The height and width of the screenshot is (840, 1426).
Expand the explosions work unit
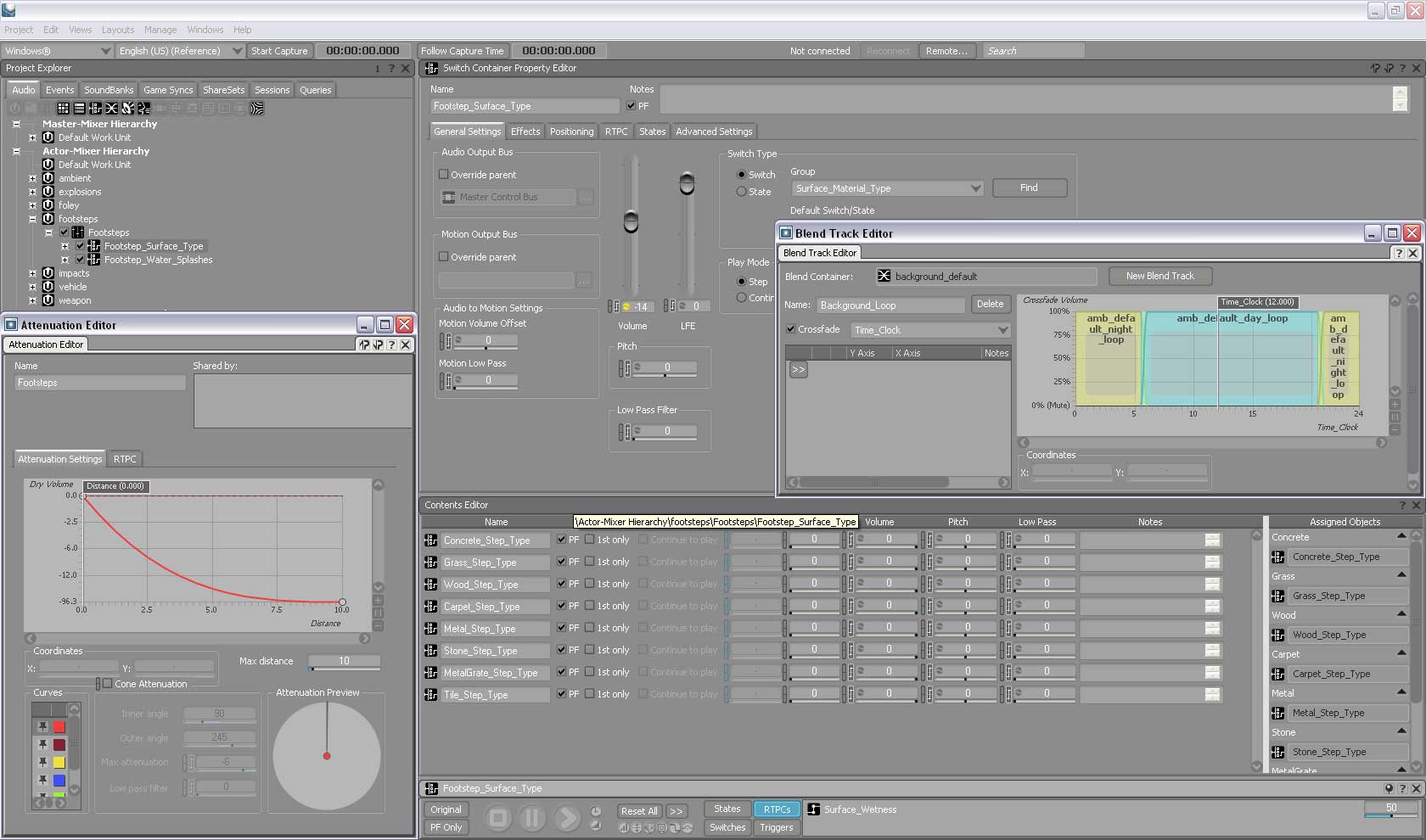(32, 192)
